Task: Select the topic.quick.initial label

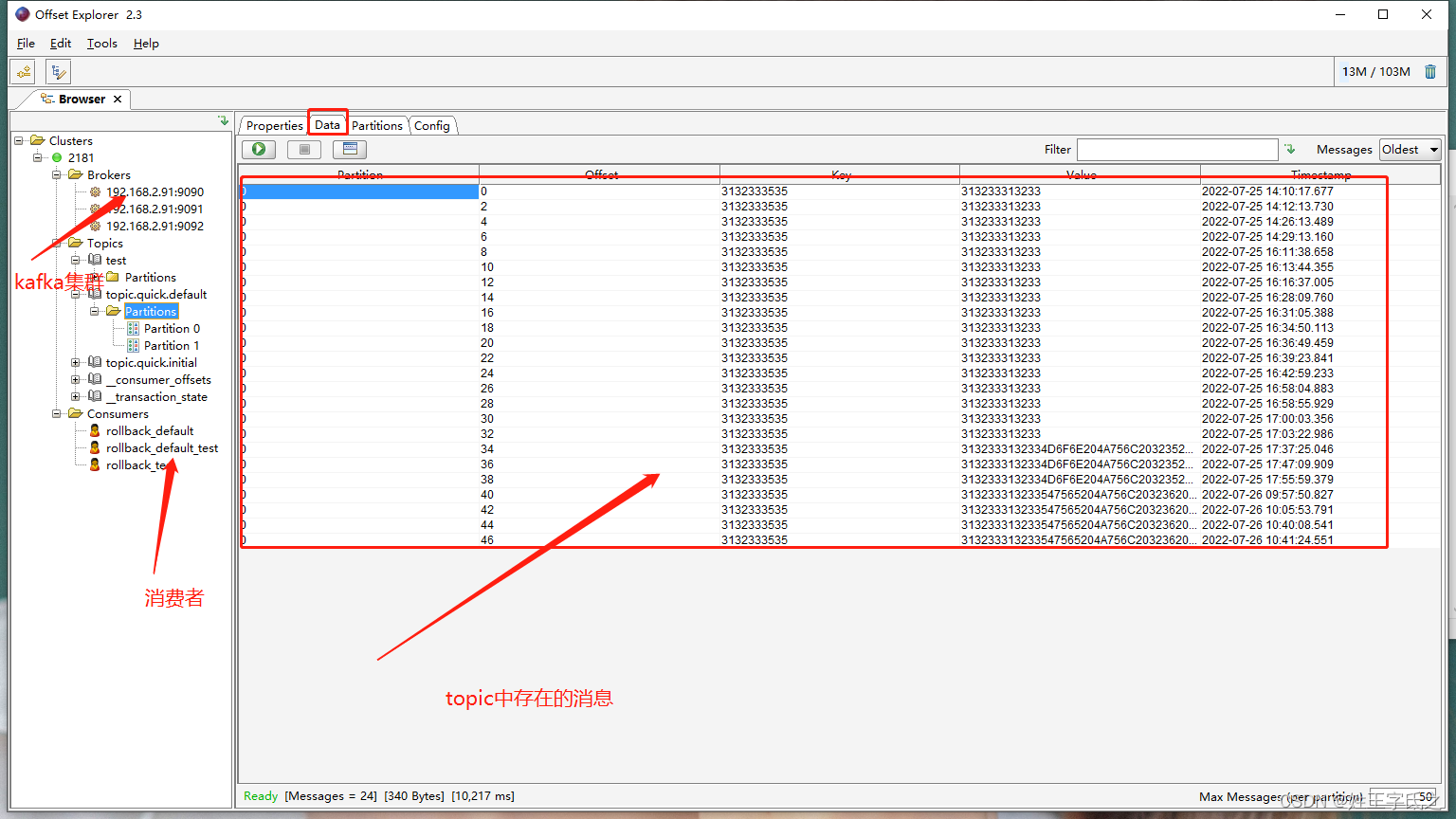Action: point(152,362)
